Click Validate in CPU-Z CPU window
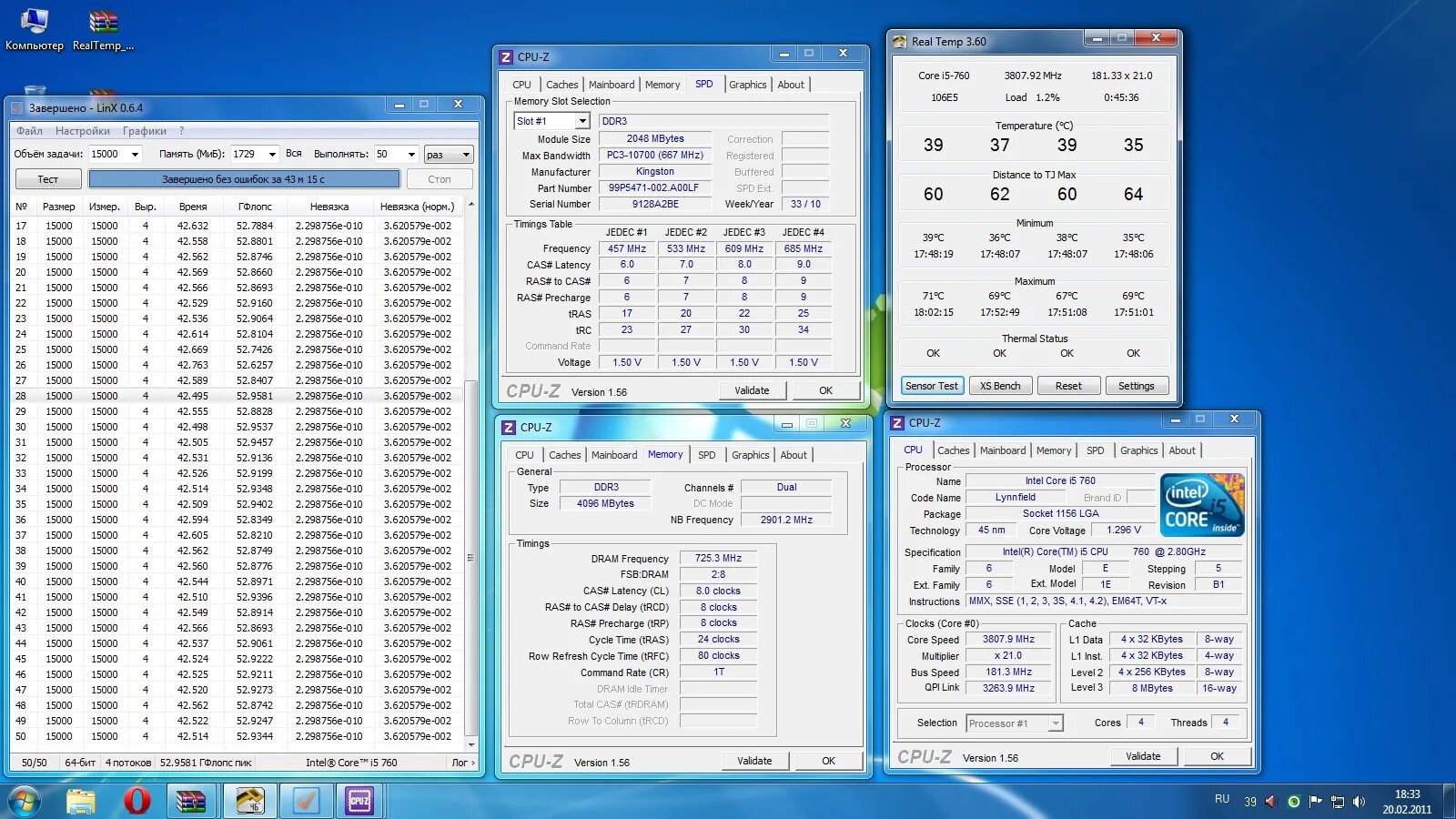The width and height of the screenshot is (1456, 819). 1143,756
